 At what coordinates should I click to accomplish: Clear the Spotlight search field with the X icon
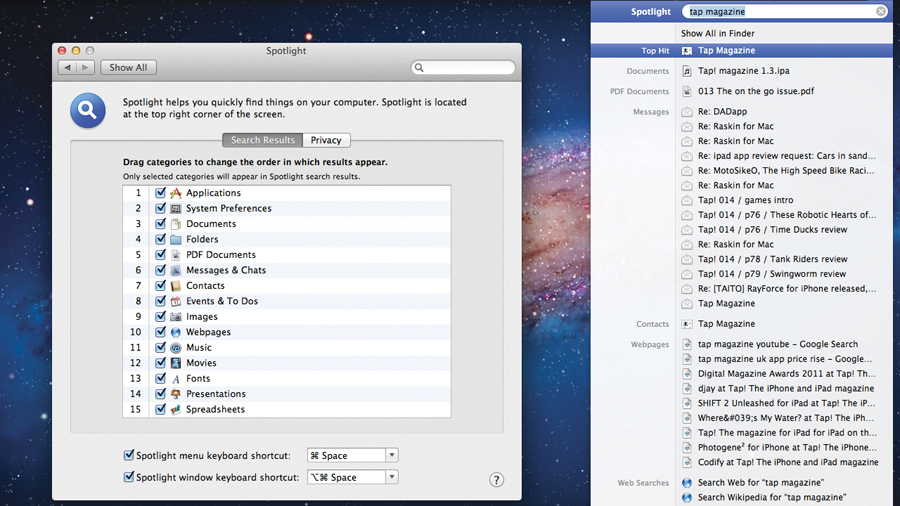pos(880,11)
